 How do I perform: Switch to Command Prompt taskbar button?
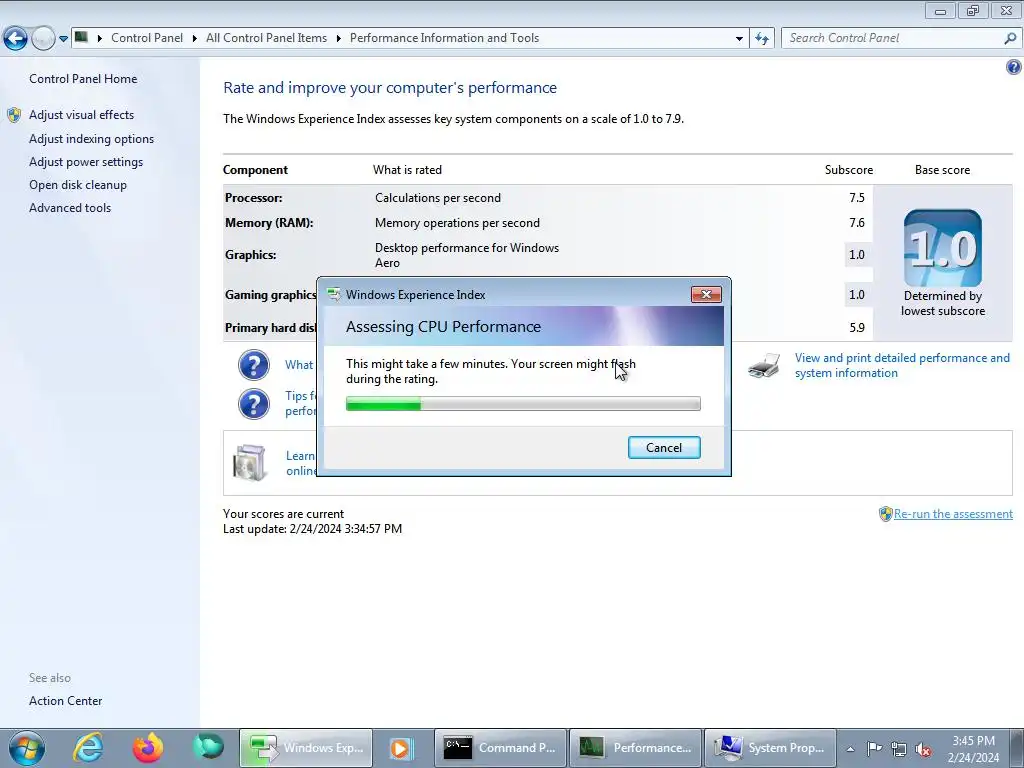coord(500,748)
